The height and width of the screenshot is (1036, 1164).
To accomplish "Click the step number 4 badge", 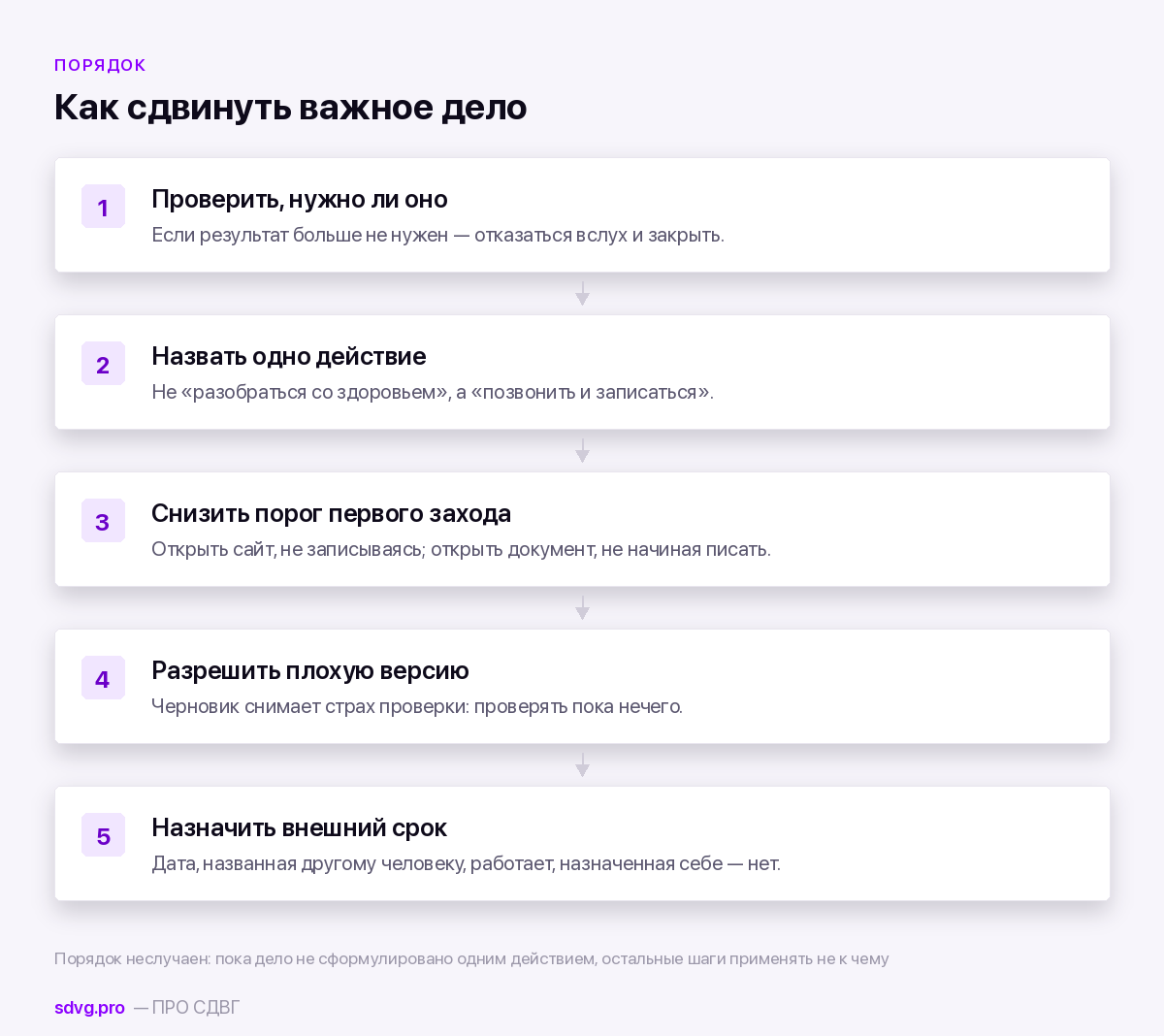I will click(x=103, y=678).
